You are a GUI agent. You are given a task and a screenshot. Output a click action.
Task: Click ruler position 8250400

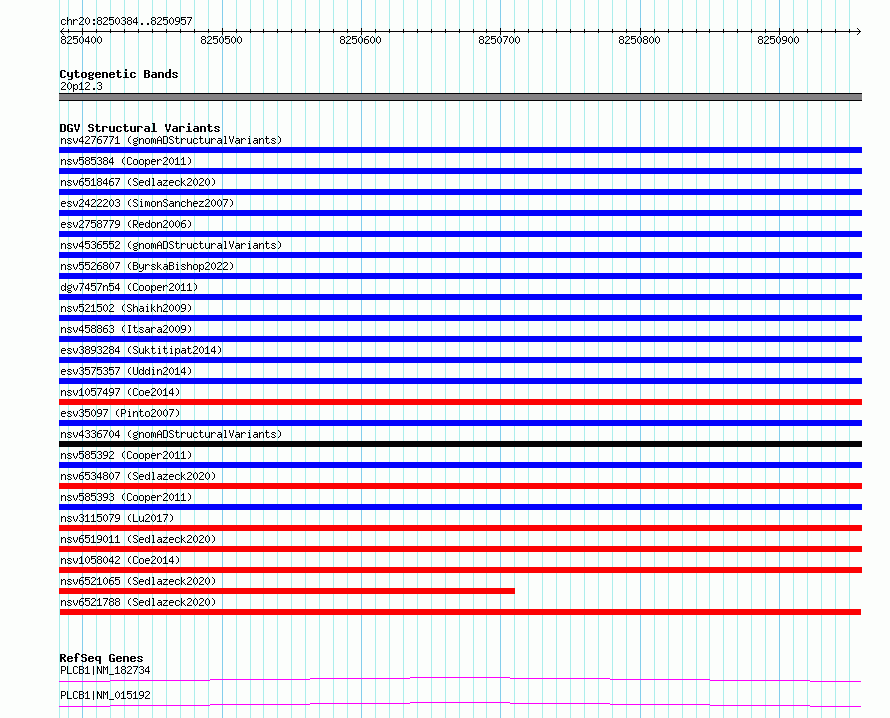click(x=81, y=40)
